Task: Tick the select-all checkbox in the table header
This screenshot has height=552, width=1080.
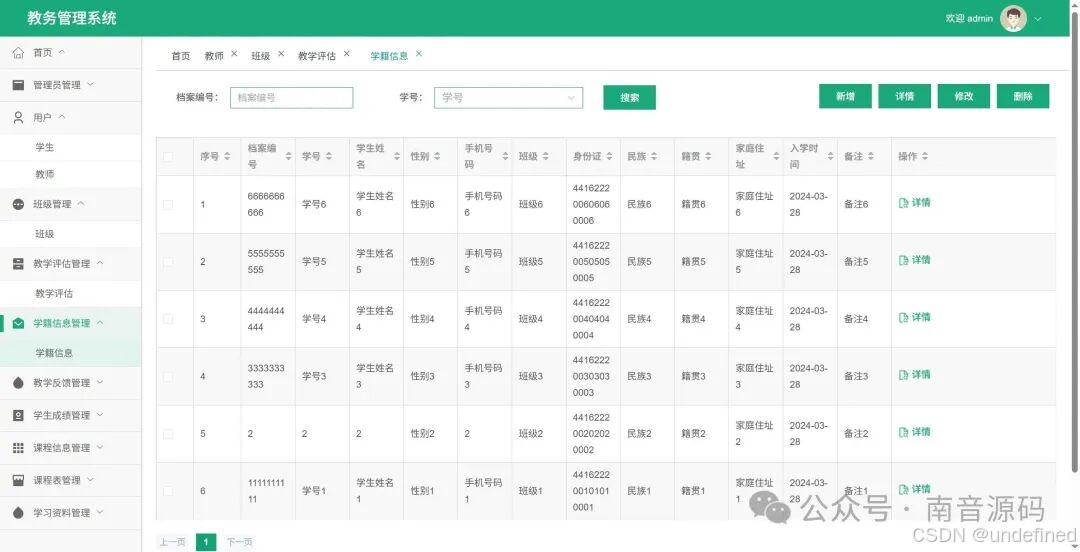Action: pos(168,156)
